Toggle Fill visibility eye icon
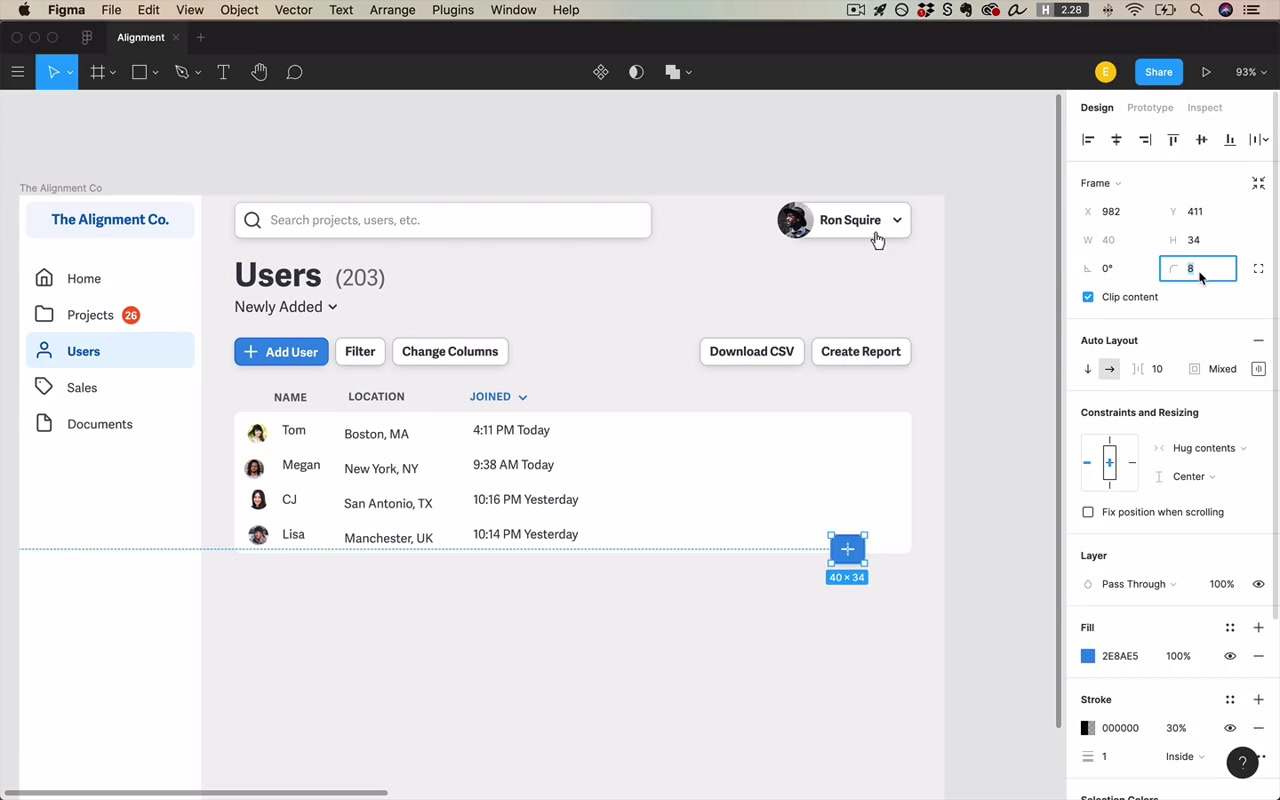The height and width of the screenshot is (800, 1280). click(1230, 656)
